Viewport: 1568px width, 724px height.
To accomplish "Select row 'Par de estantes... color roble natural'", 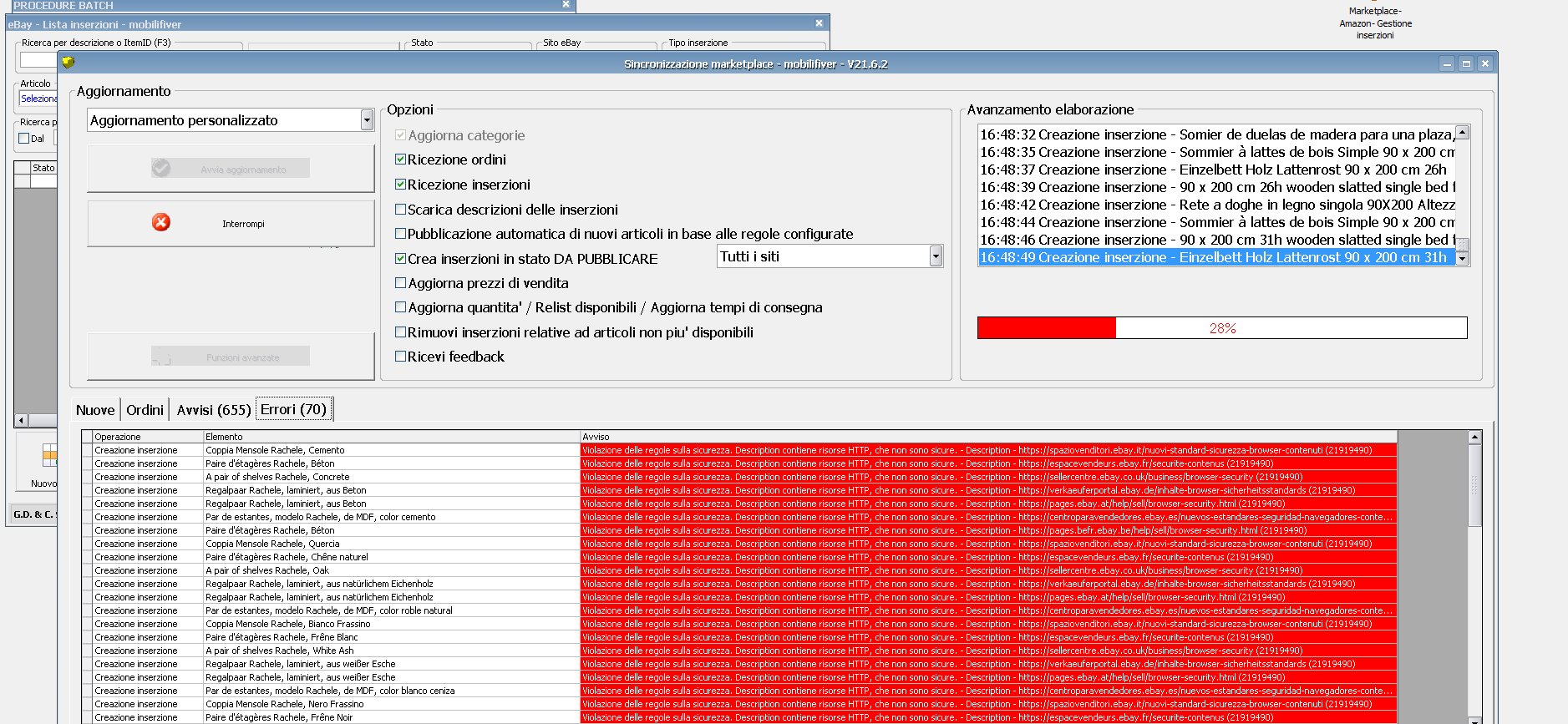I will point(739,610).
